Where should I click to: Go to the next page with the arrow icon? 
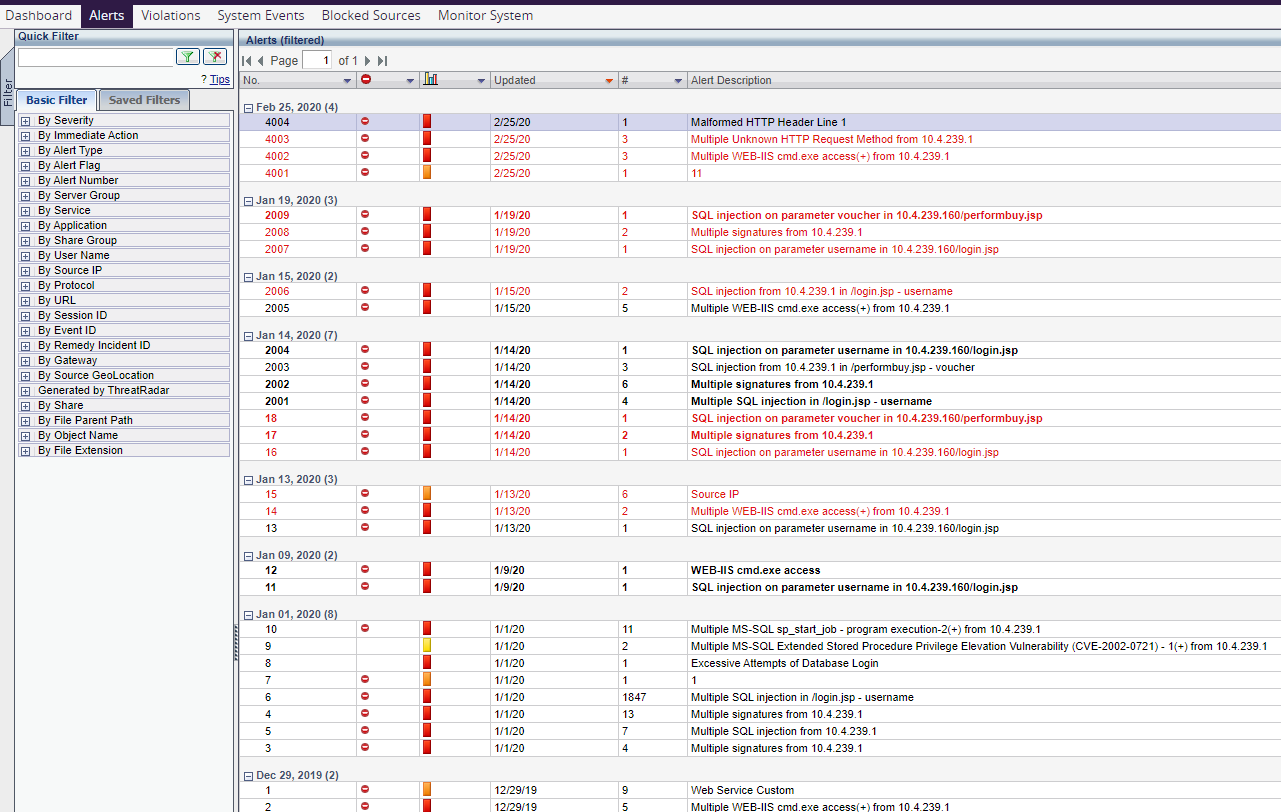368,60
